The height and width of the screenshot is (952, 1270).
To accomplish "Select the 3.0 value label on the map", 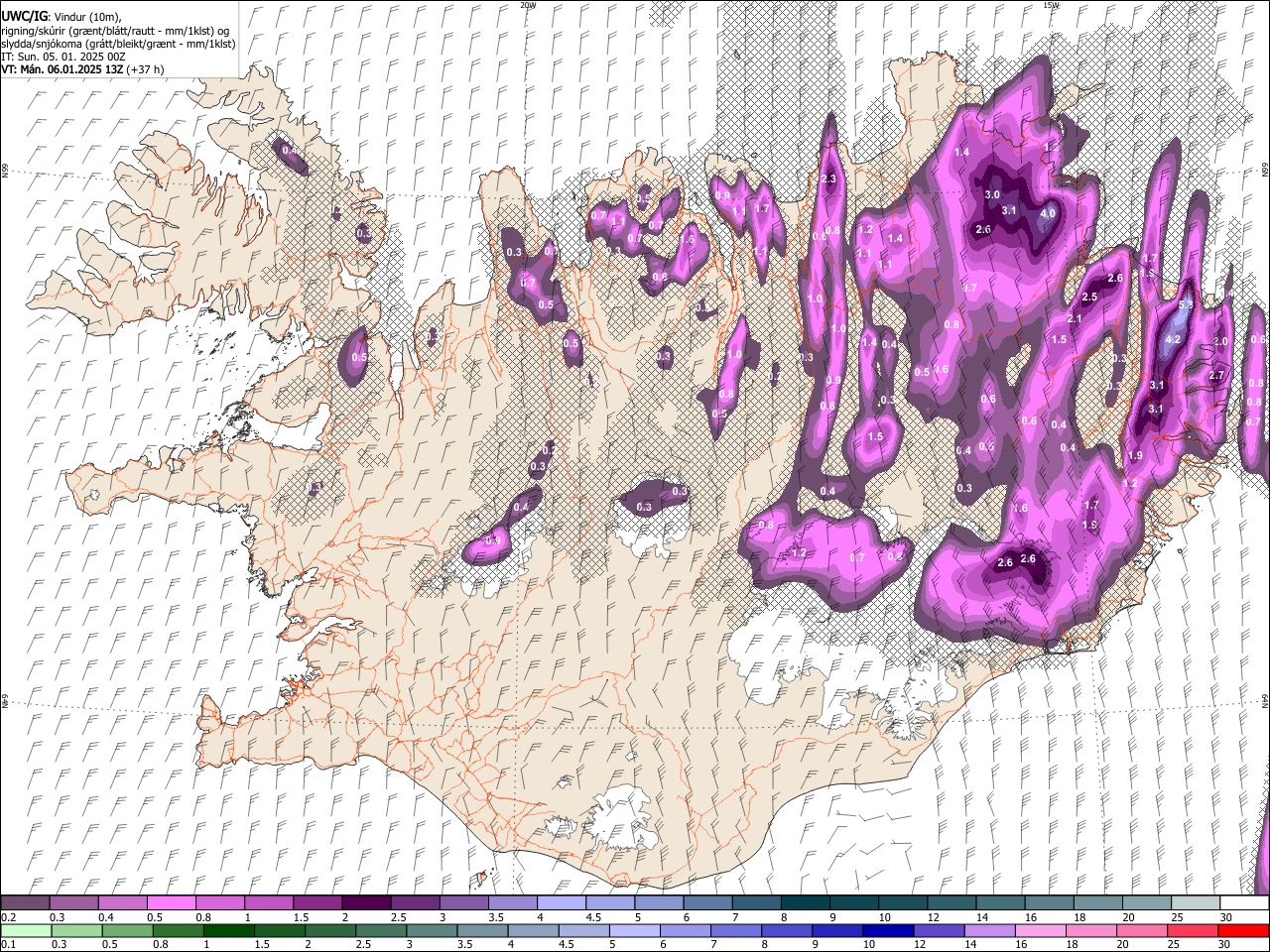I will [x=992, y=195].
